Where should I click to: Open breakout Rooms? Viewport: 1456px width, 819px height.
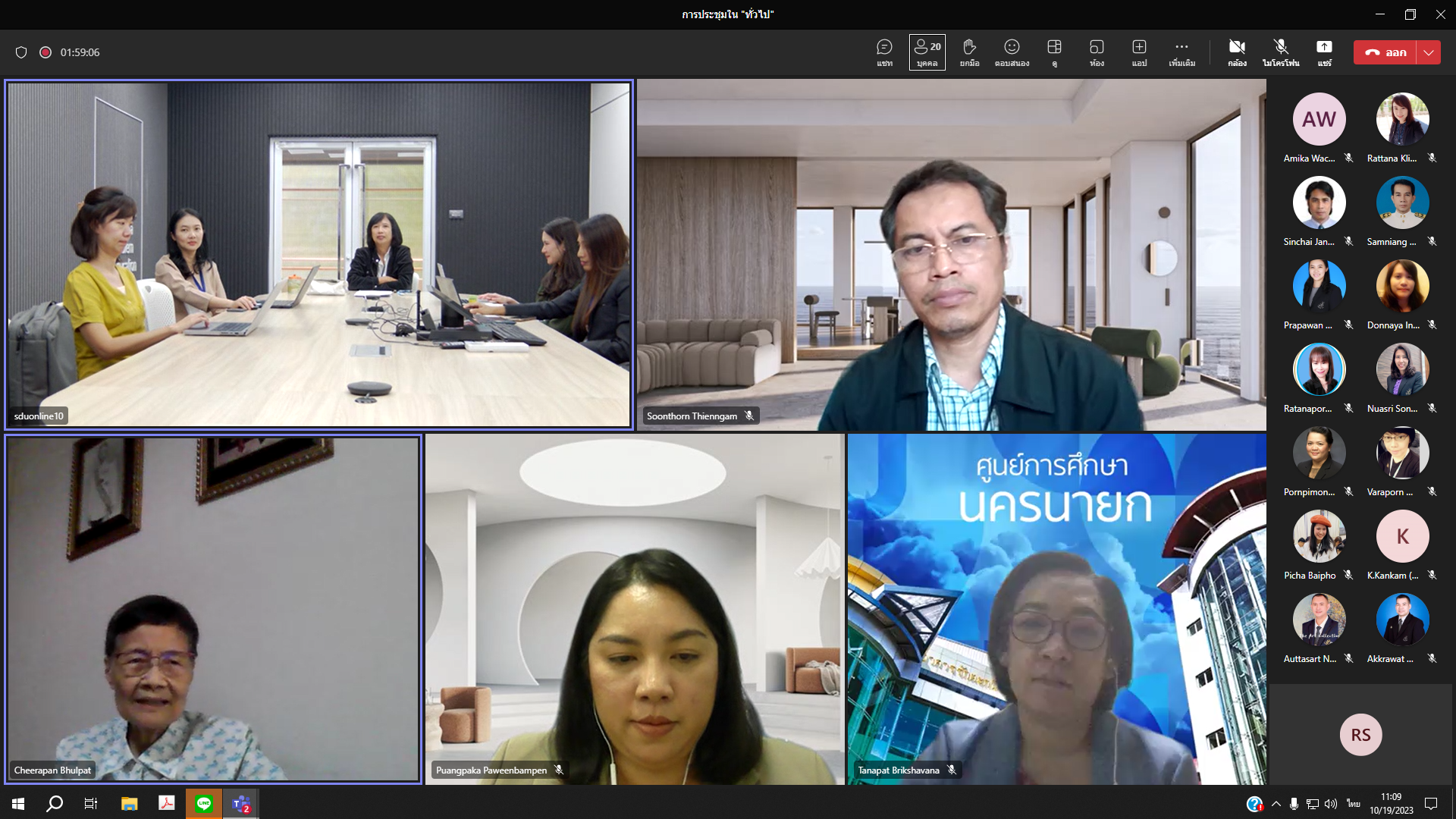pos(1097,52)
